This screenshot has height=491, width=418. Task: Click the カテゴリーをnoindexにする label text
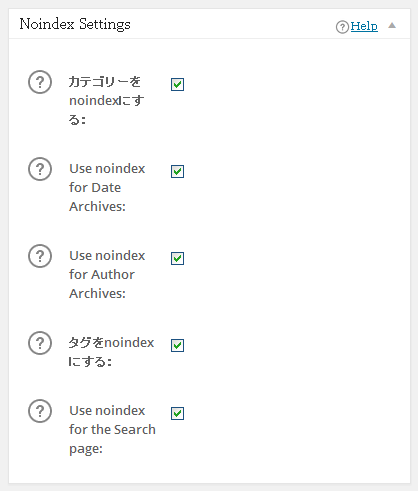click(x=106, y=100)
